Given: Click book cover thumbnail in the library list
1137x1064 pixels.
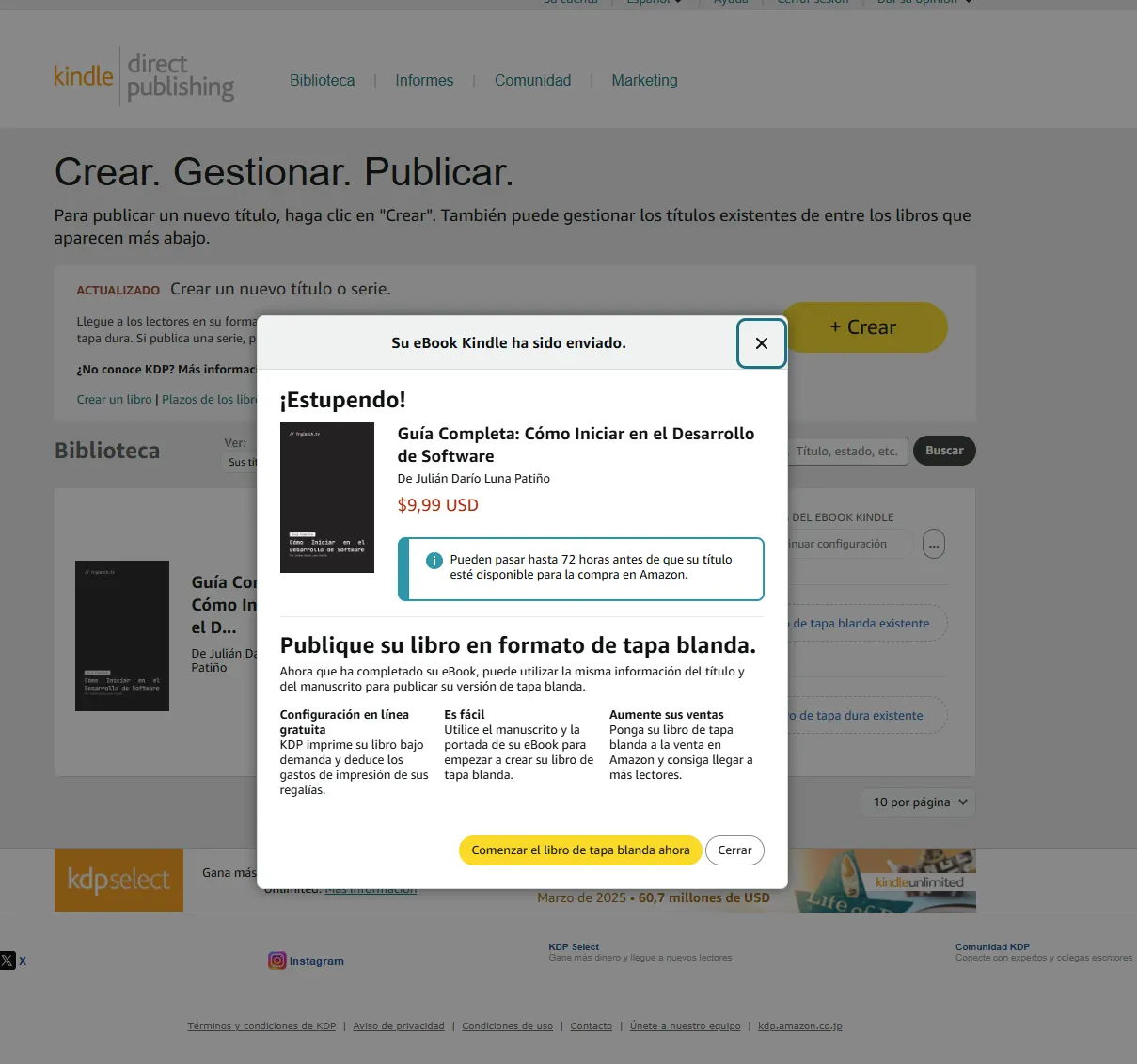Looking at the screenshot, I should (122, 636).
